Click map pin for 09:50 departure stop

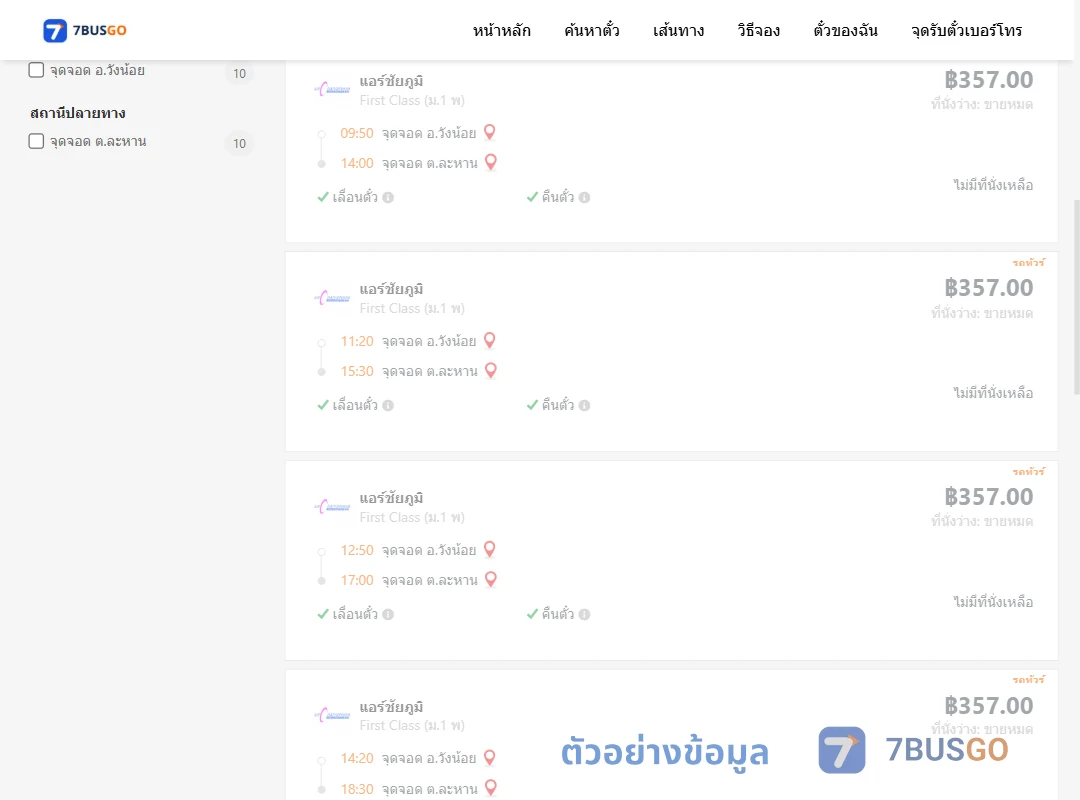click(490, 132)
